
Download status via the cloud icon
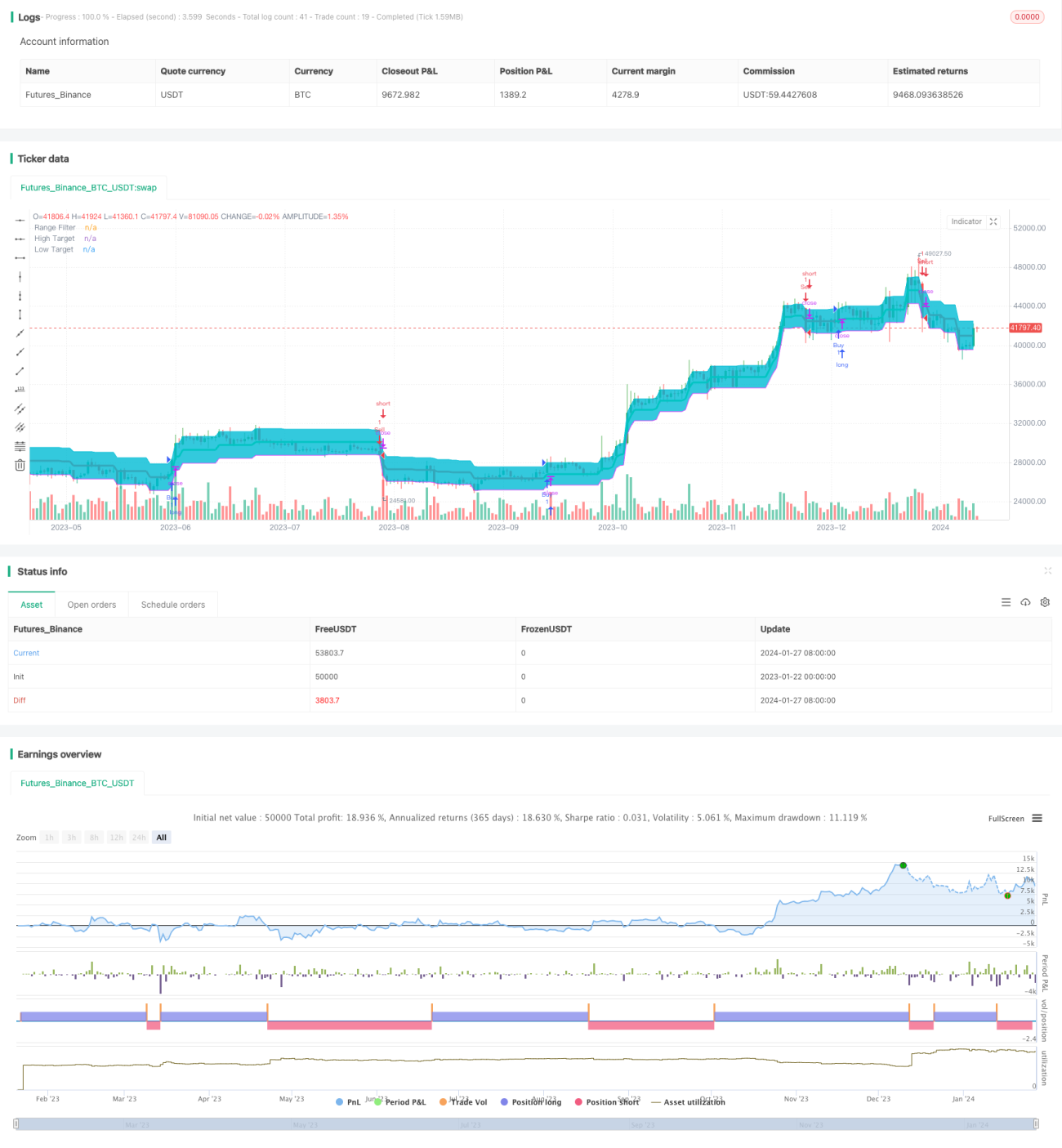point(1025,602)
